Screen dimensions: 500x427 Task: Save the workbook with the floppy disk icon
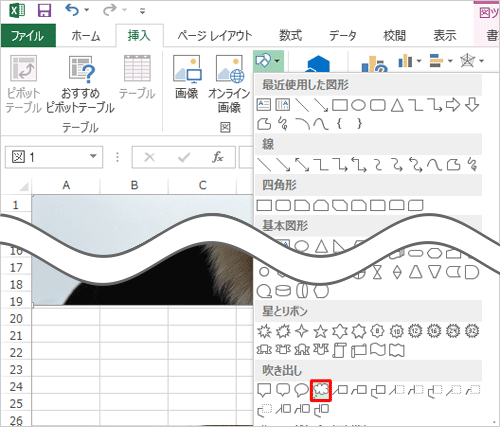pos(44,10)
